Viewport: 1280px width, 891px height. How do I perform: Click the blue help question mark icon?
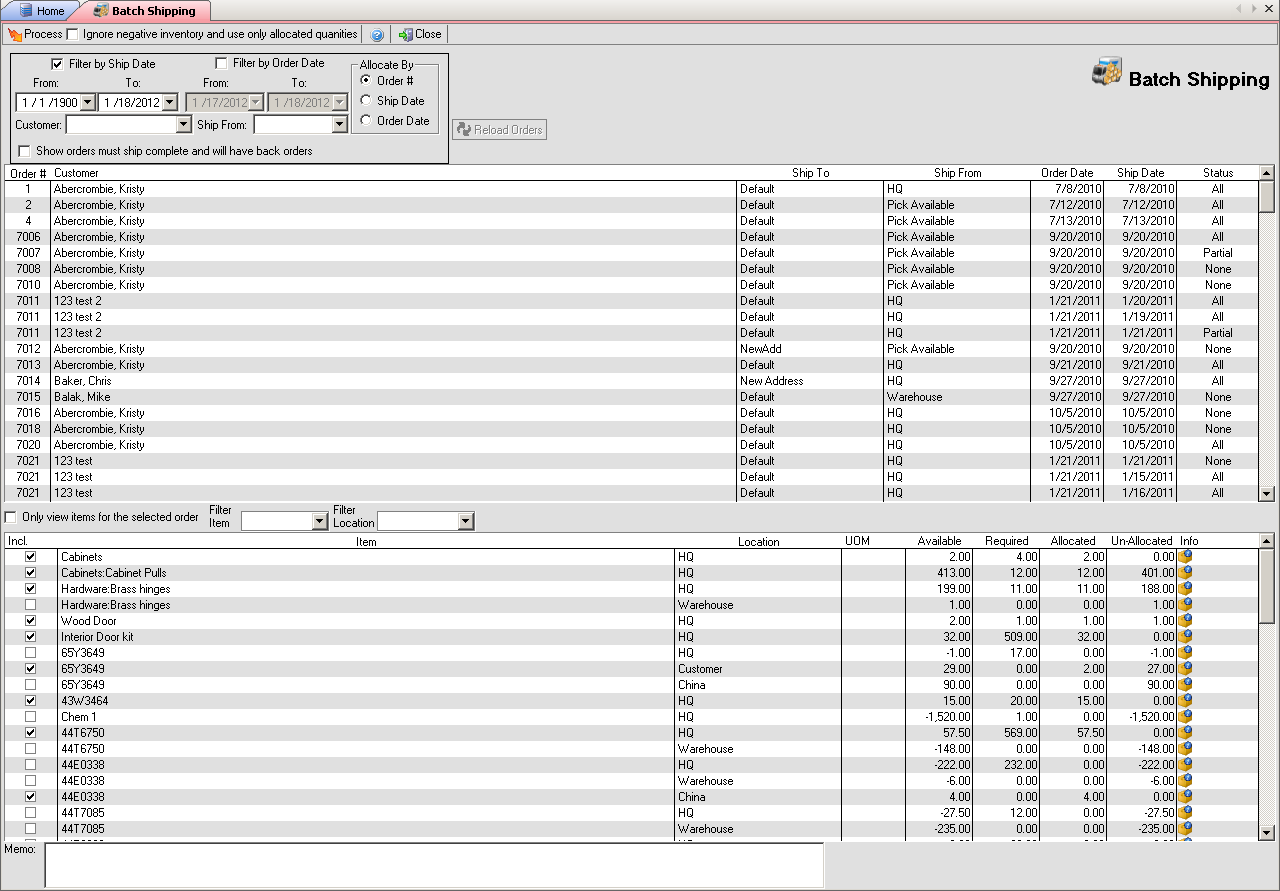point(377,34)
